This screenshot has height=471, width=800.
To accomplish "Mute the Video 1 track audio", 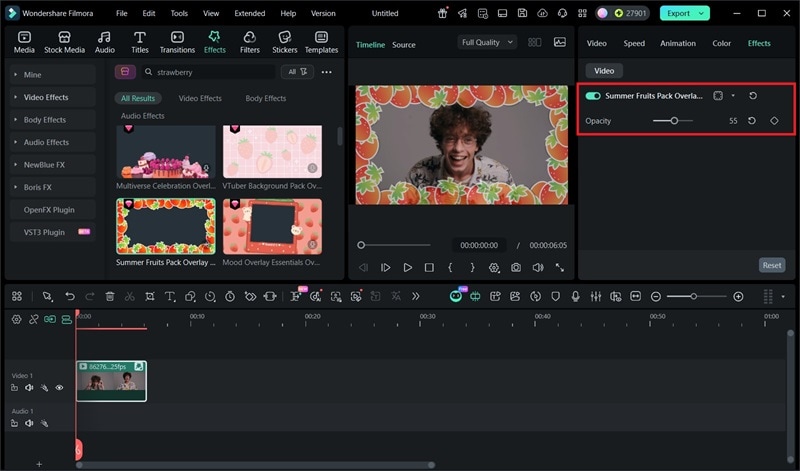I will 29,387.
